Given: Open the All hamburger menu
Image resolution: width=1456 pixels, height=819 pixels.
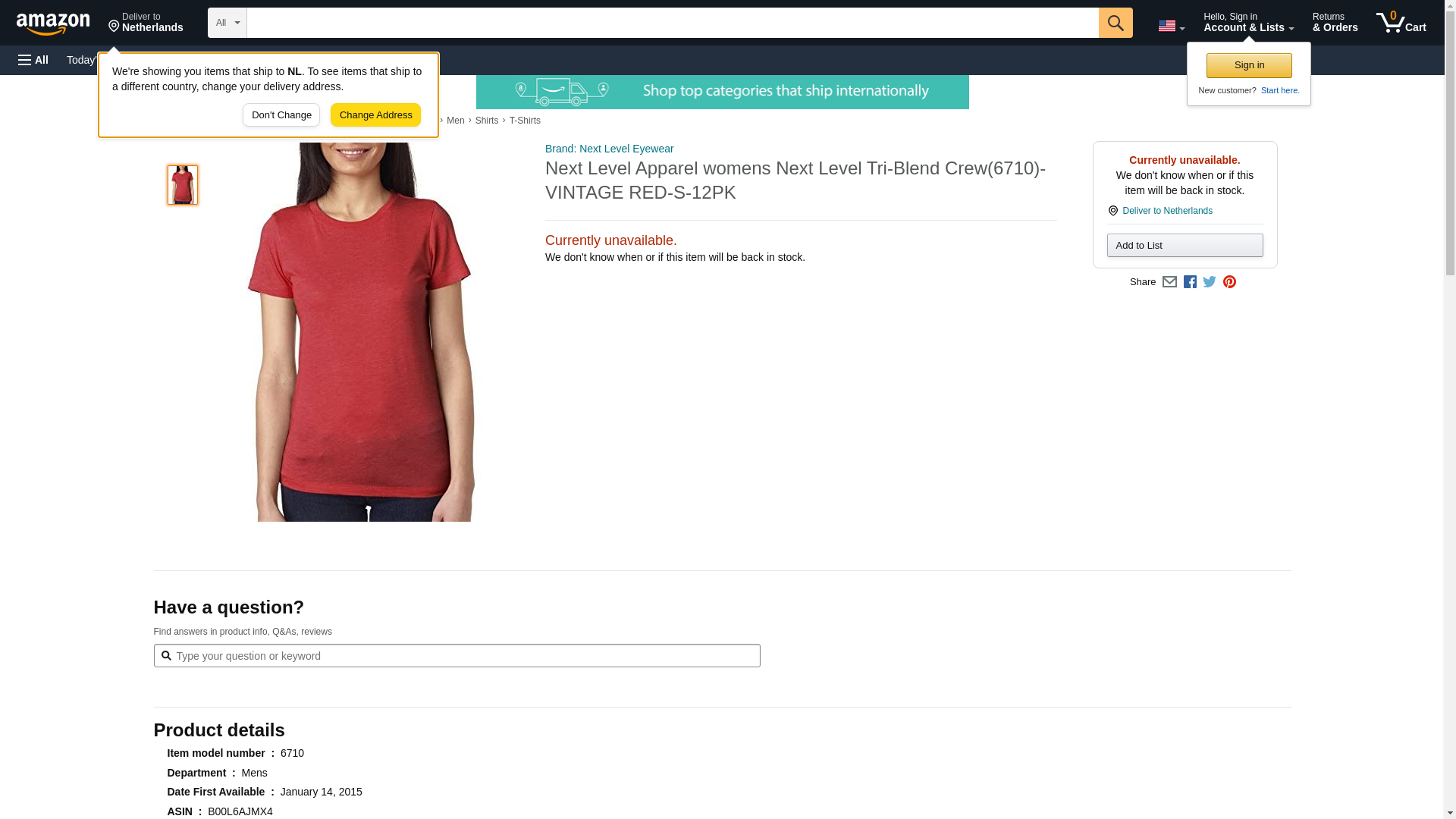Looking at the screenshot, I should pyautogui.click(x=33, y=60).
